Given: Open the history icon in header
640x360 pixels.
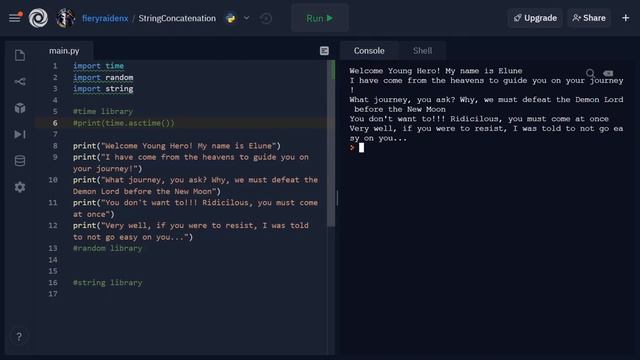Looking at the screenshot, I should point(266,18).
